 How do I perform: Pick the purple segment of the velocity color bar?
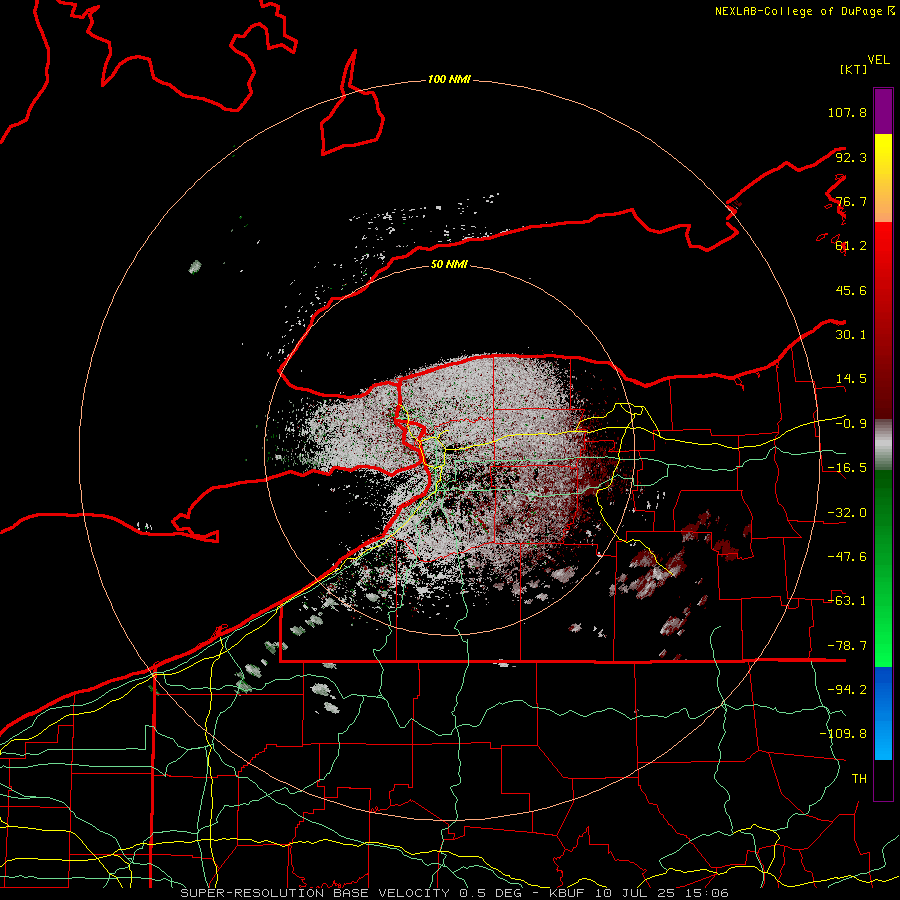pos(883,111)
